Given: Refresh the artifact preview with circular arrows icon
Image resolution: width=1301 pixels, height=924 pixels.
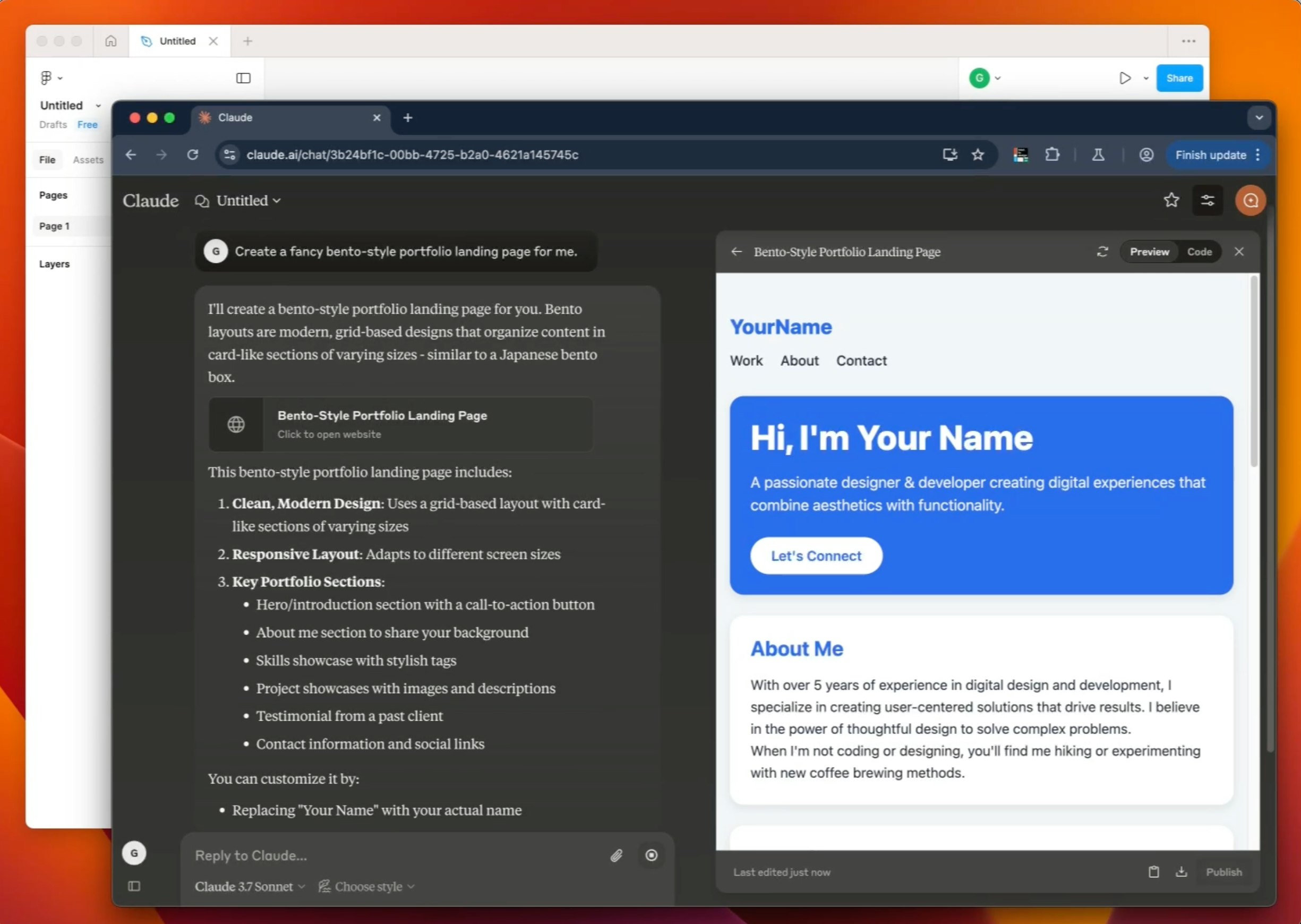Looking at the screenshot, I should pos(1102,252).
